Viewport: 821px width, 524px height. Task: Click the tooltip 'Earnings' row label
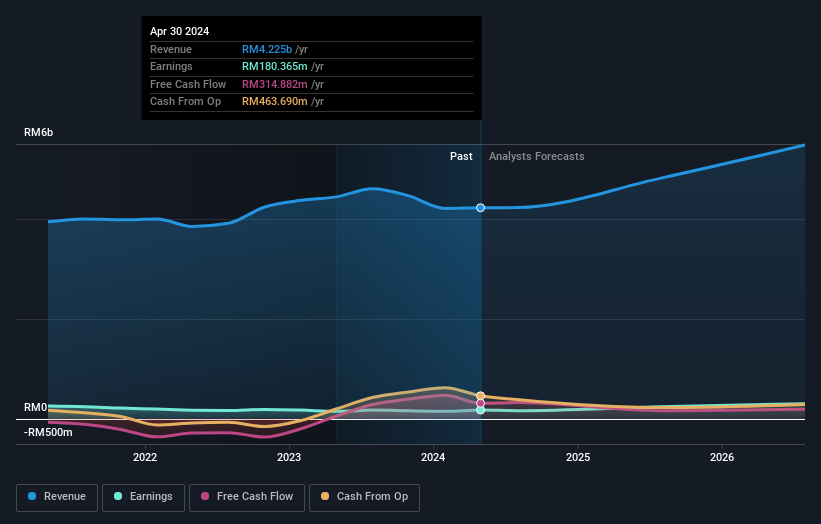tap(171, 66)
